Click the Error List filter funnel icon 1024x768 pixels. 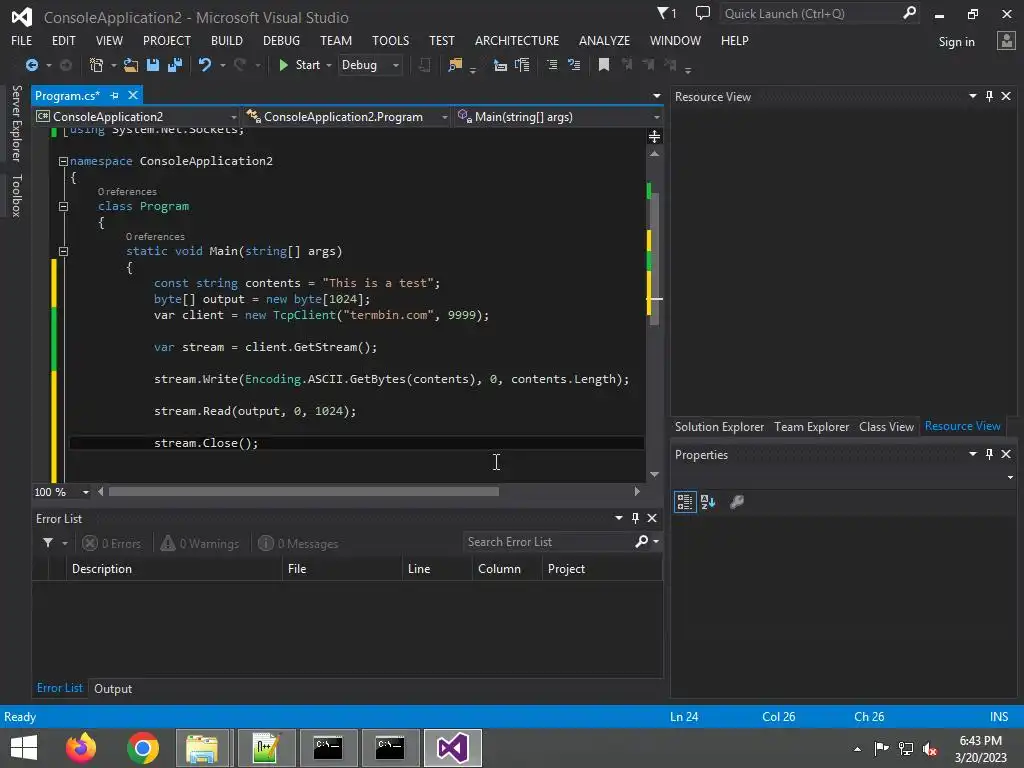[48, 543]
